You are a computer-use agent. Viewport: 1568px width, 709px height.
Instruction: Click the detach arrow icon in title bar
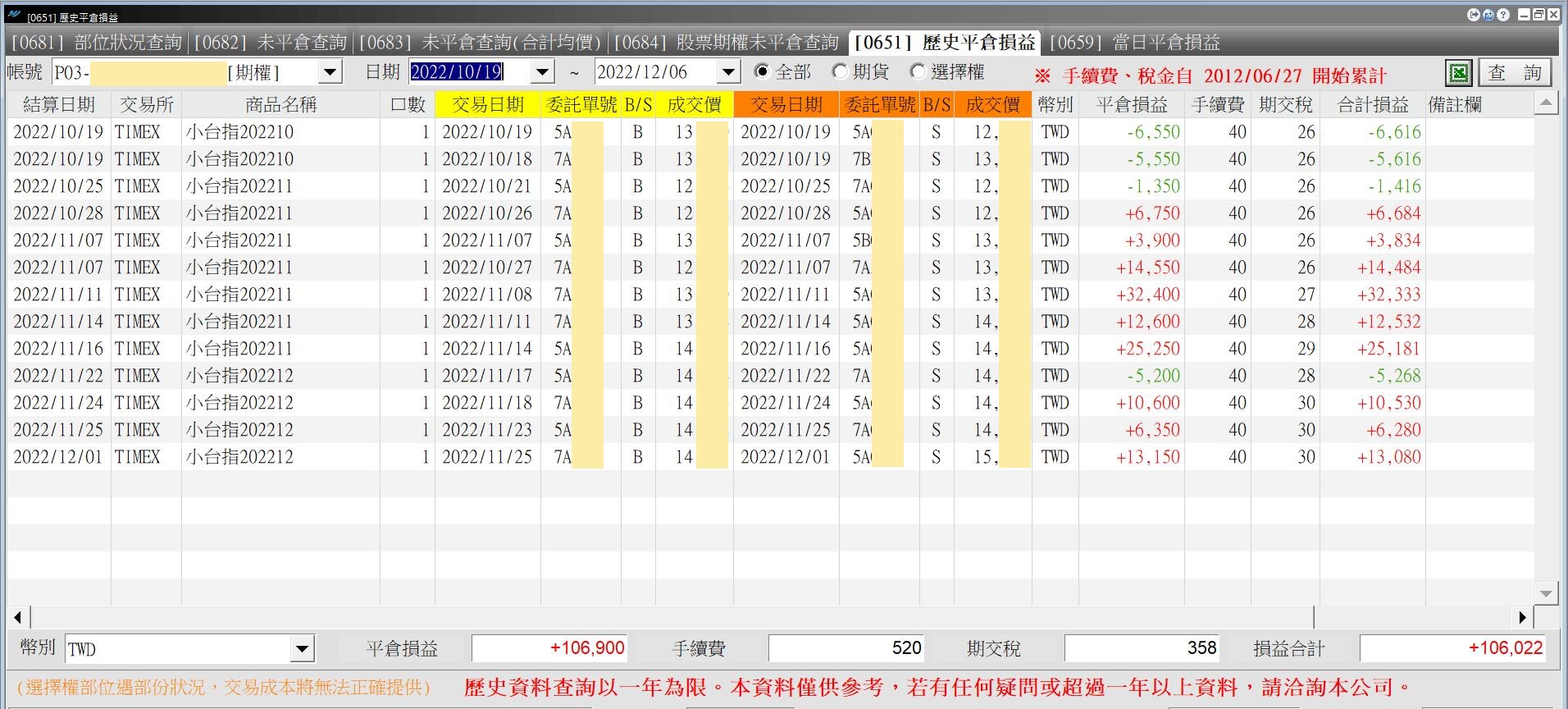[x=1474, y=15]
